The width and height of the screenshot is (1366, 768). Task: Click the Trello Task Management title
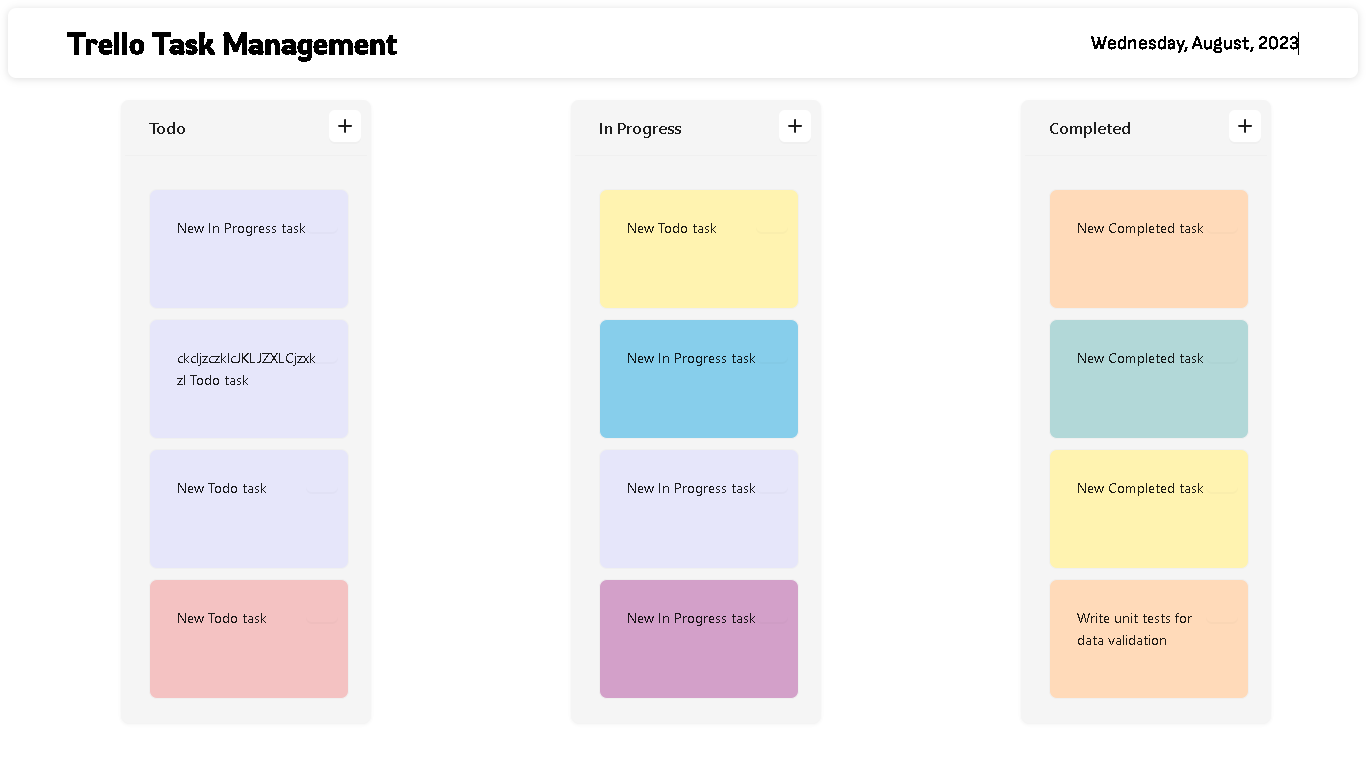pyautogui.click(x=231, y=44)
